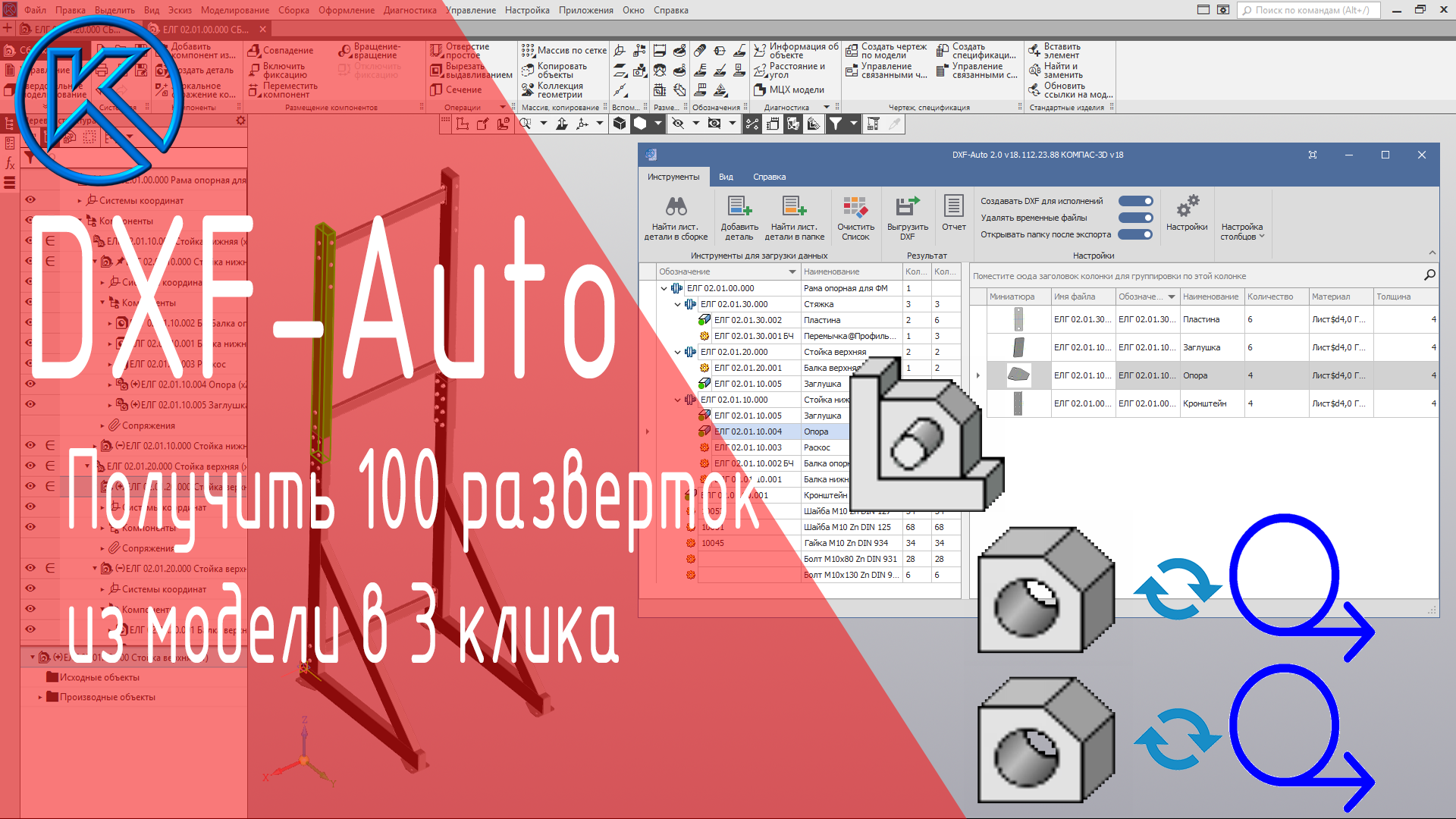Screen dimensions: 1456x819
Task: Select the Заглушка row in the right table
Action: pyautogui.click(x=1212, y=347)
